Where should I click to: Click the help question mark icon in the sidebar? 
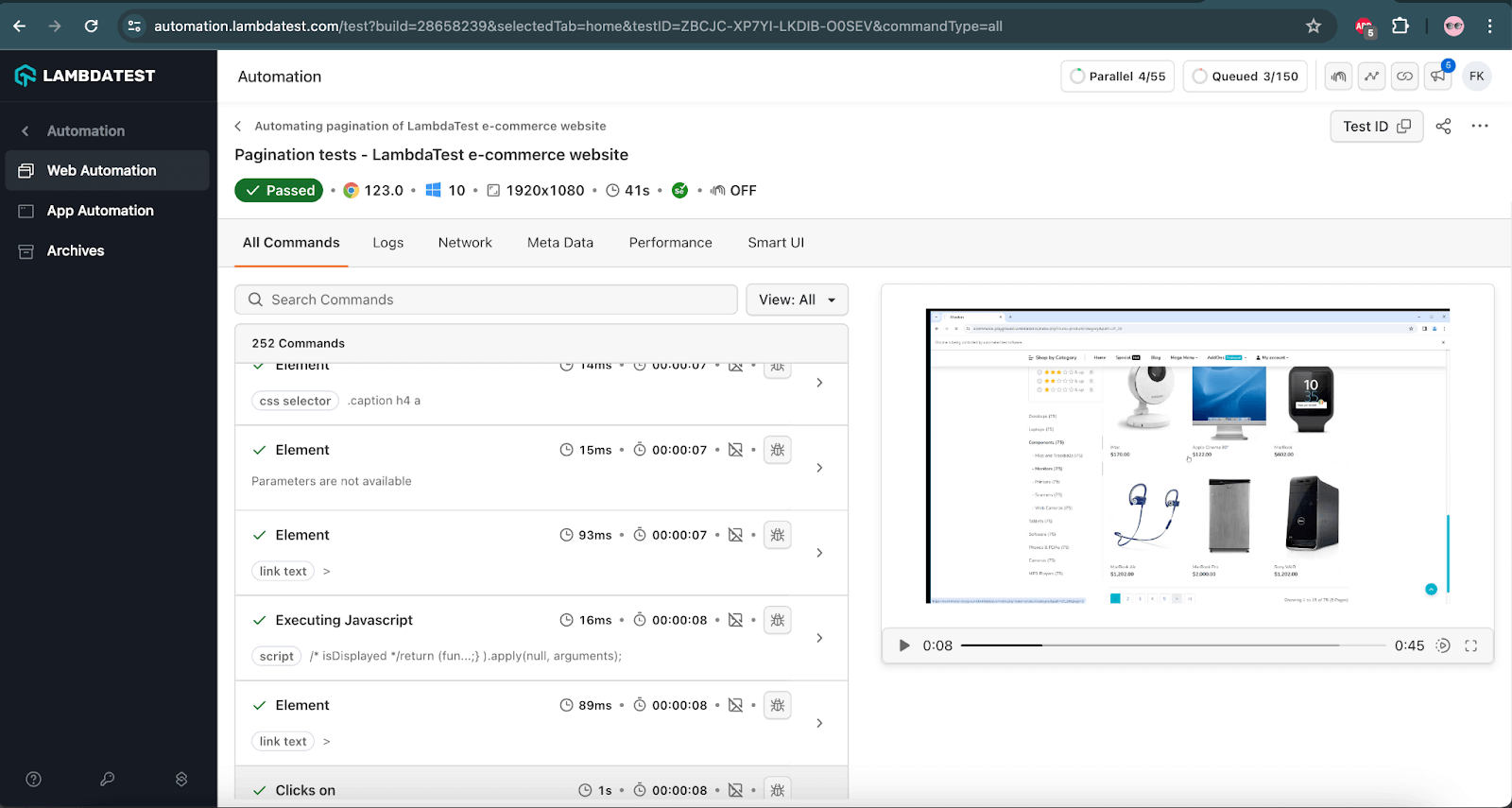point(34,780)
